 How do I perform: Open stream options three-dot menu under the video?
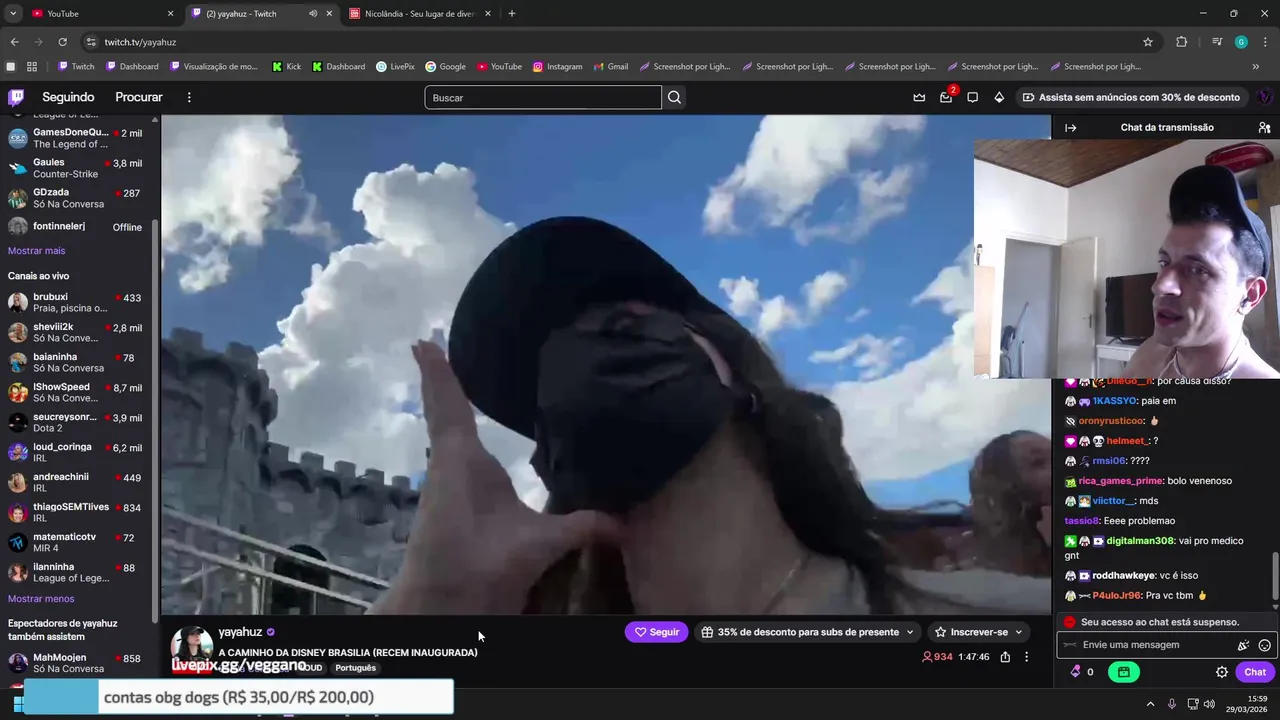click(1026, 657)
